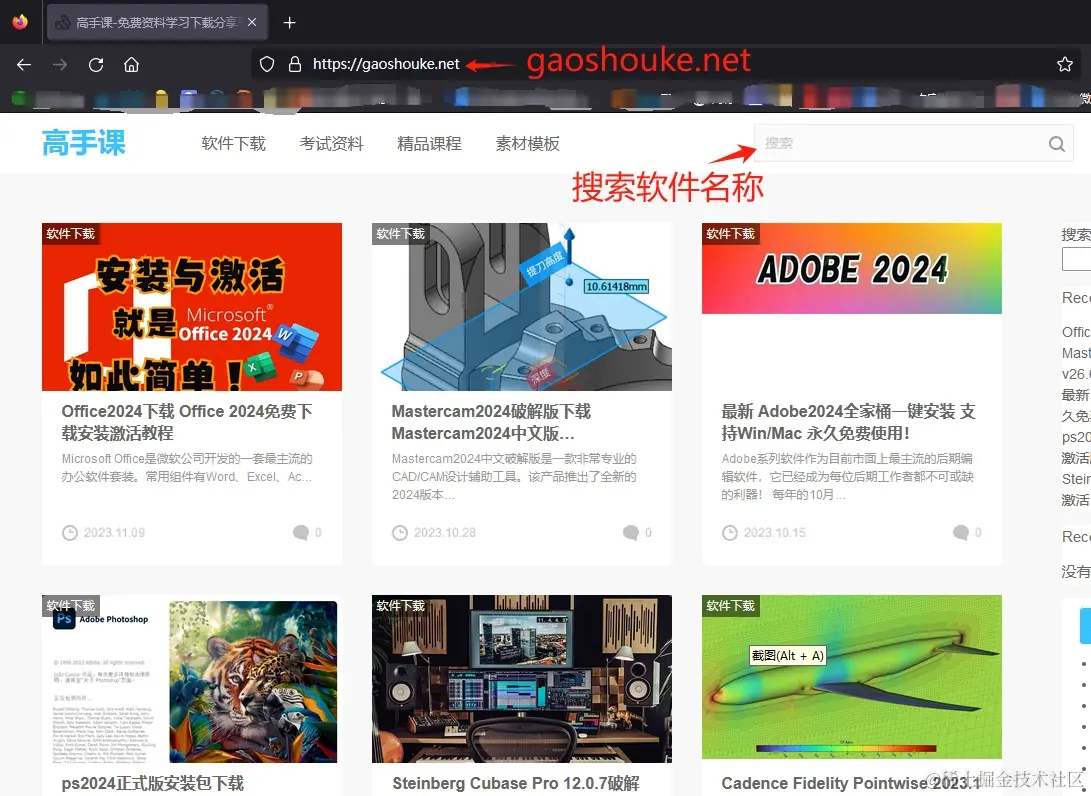The image size is (1091, 796).
Task: Open the 素材模板 menu
Action: pyautogui.click(x=527, y=143)
